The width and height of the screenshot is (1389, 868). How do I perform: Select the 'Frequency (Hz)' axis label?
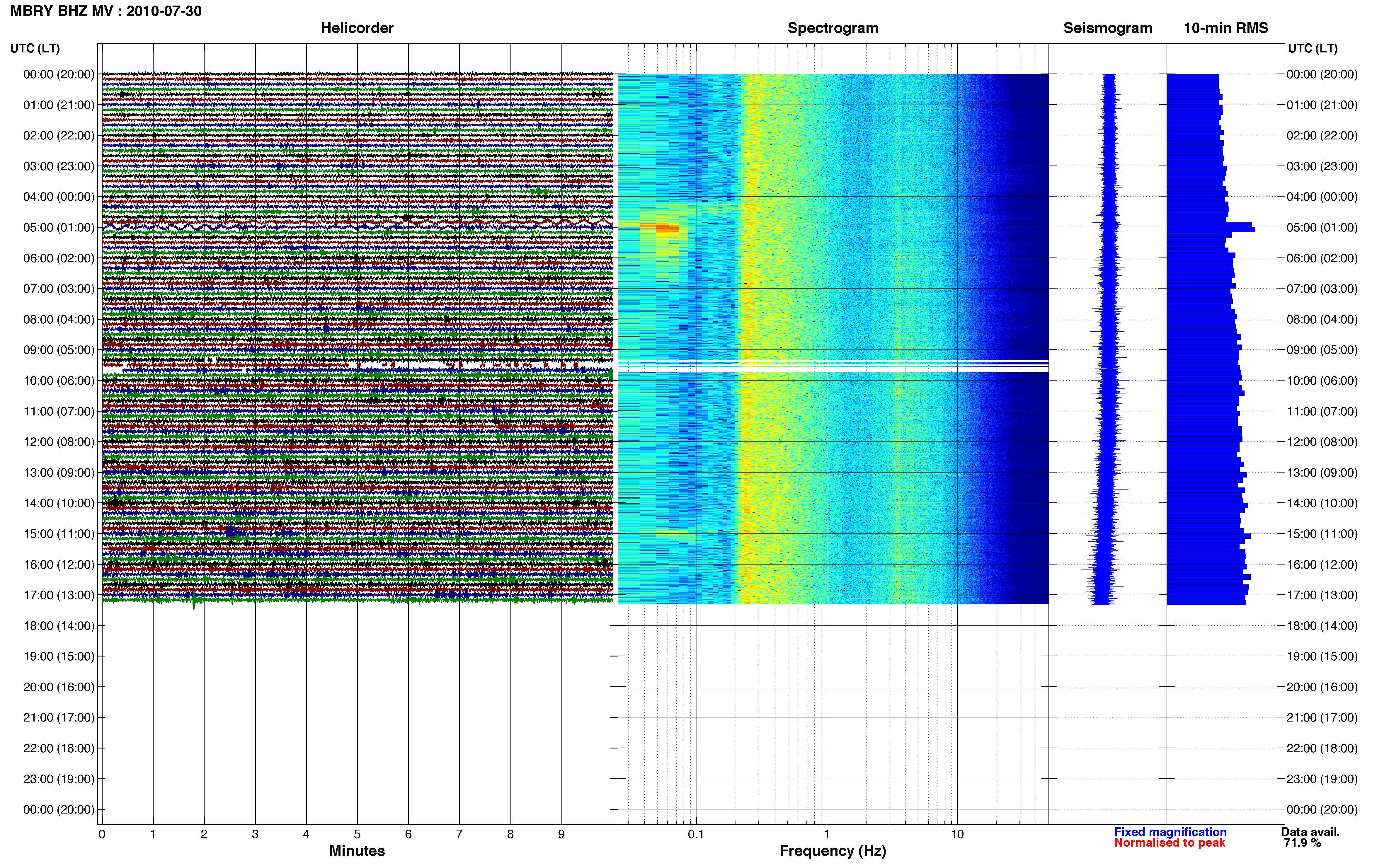pyautogui.click(x=833, y=851)
